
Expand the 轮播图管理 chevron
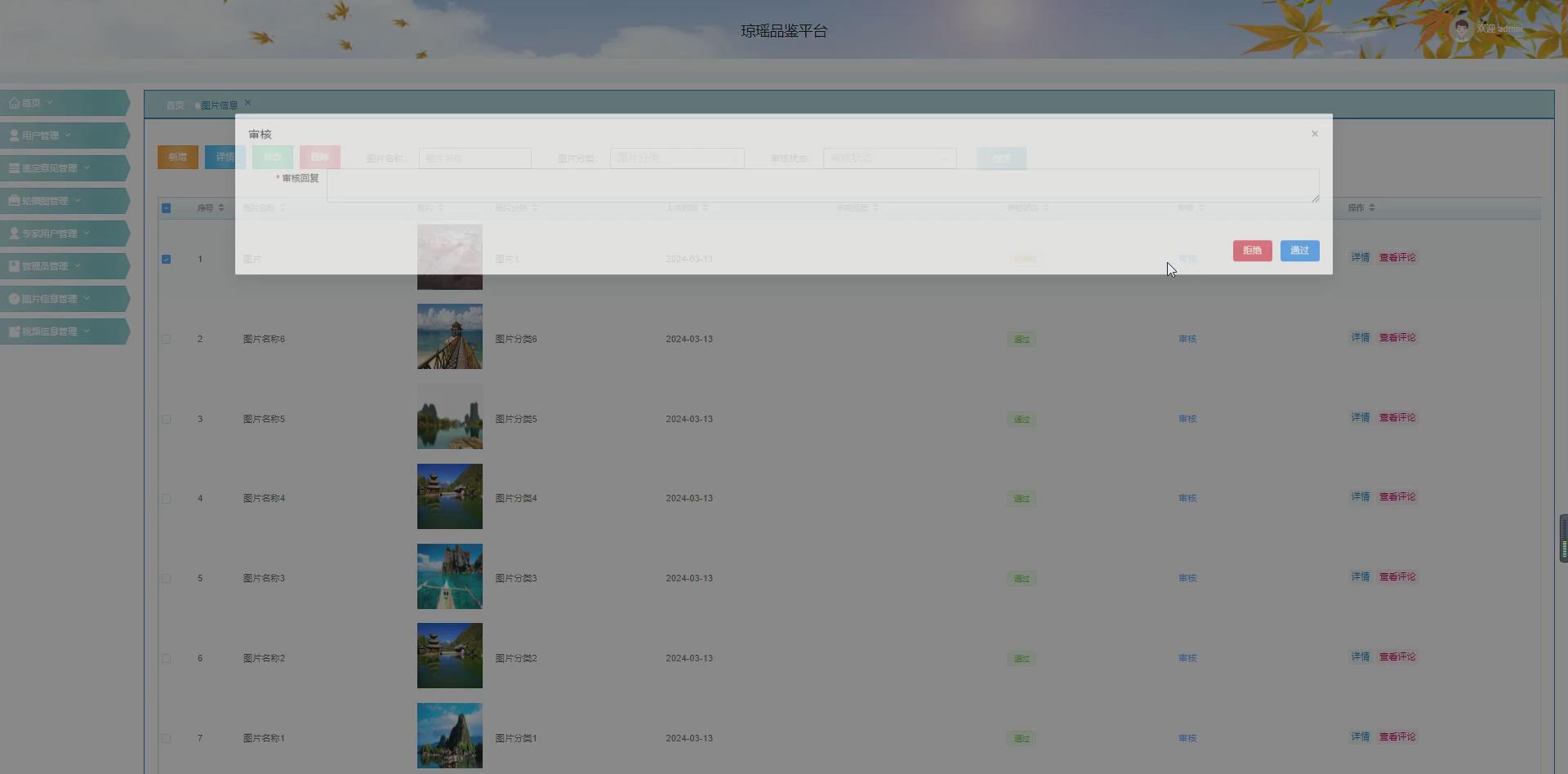pyautogui.click(x=78, y=201)
